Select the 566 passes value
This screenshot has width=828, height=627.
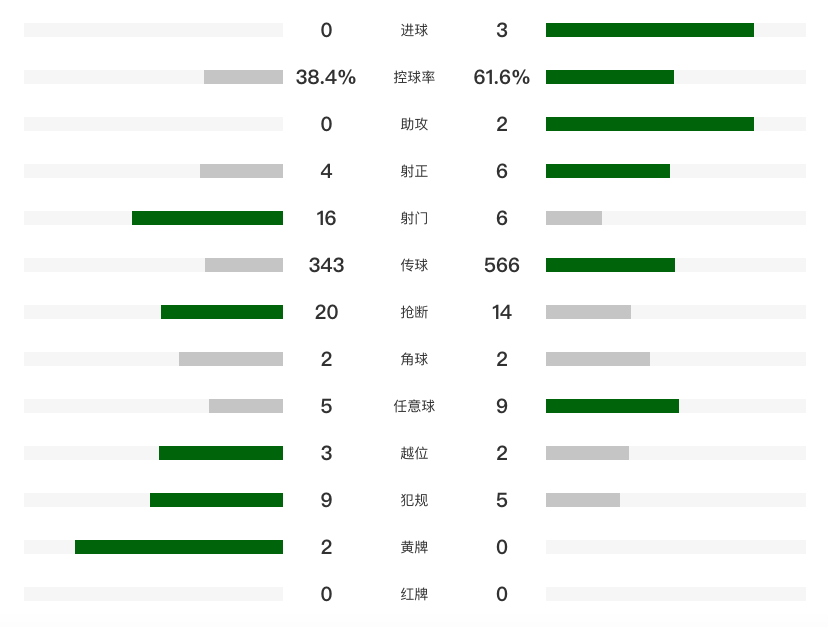click(x=501, y=265)
